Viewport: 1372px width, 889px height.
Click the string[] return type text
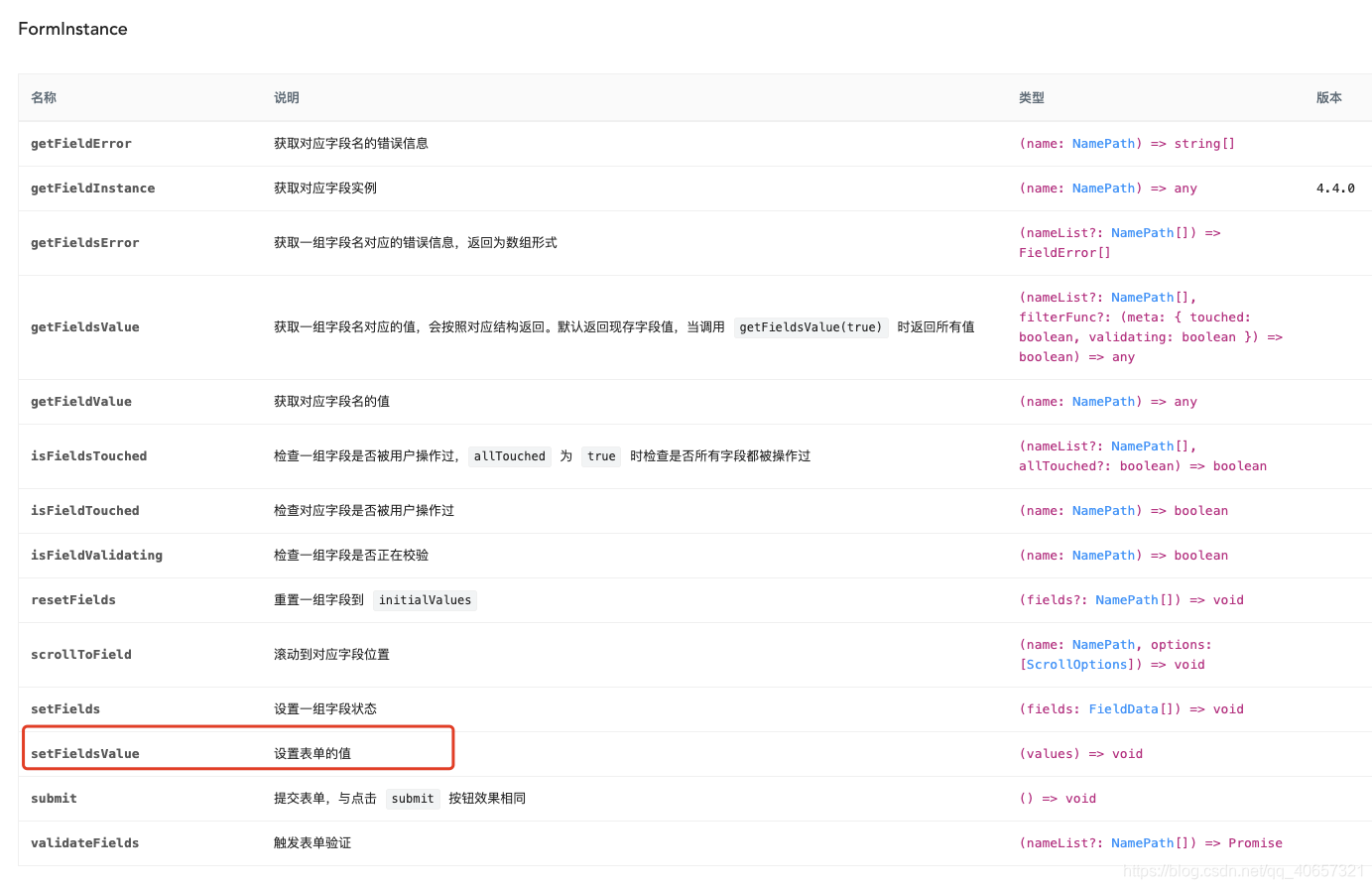pyautogui.click(x=1204, y=144)
